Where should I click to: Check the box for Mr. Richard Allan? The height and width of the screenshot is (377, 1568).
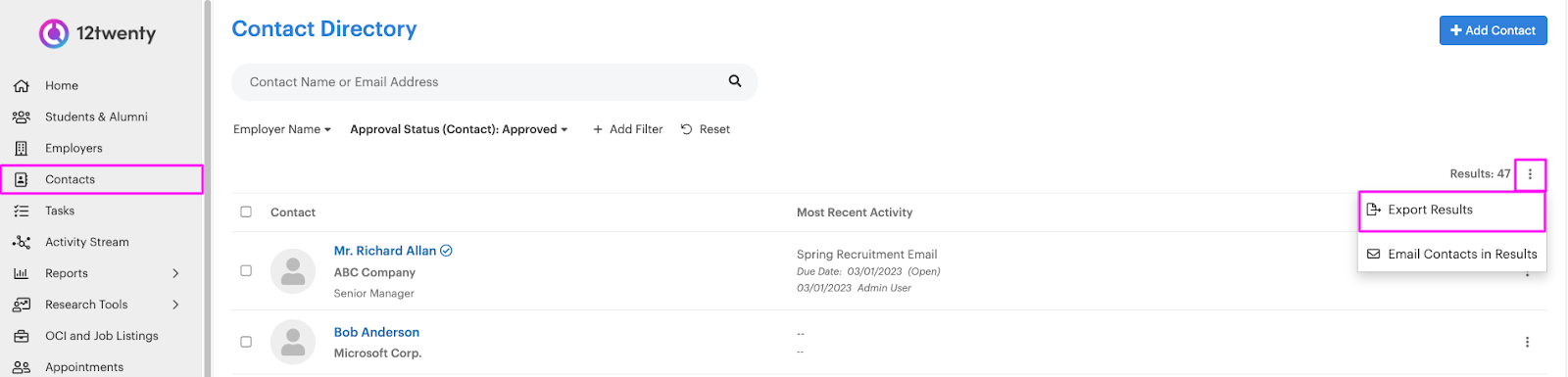246,270
